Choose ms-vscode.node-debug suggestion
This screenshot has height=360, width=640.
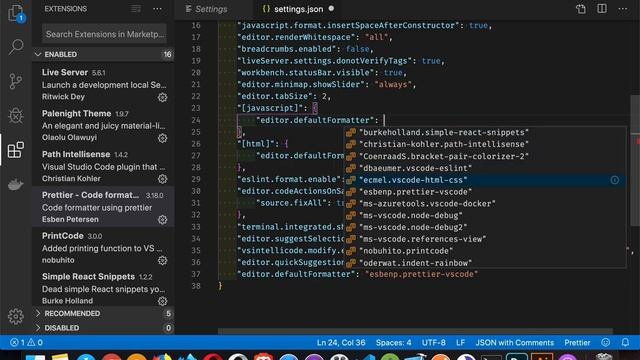point(485,216)
